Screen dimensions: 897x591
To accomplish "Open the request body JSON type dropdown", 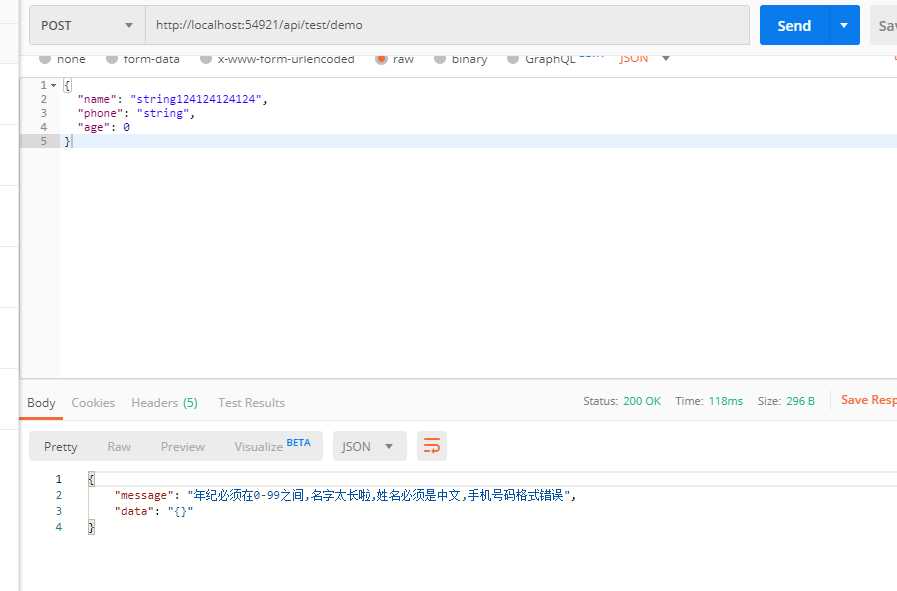I will [x=645, y=58].
